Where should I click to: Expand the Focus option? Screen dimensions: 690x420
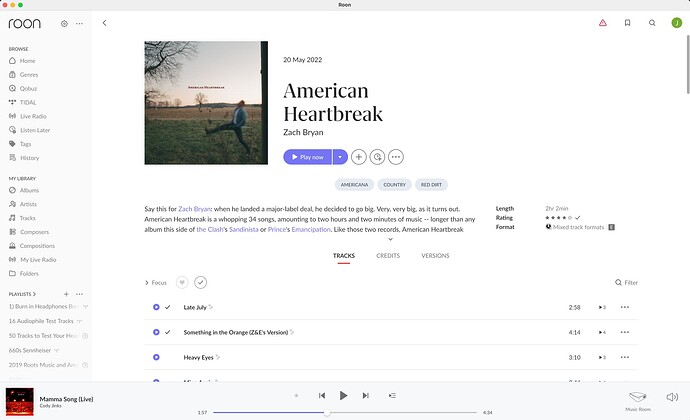point(156,283)
